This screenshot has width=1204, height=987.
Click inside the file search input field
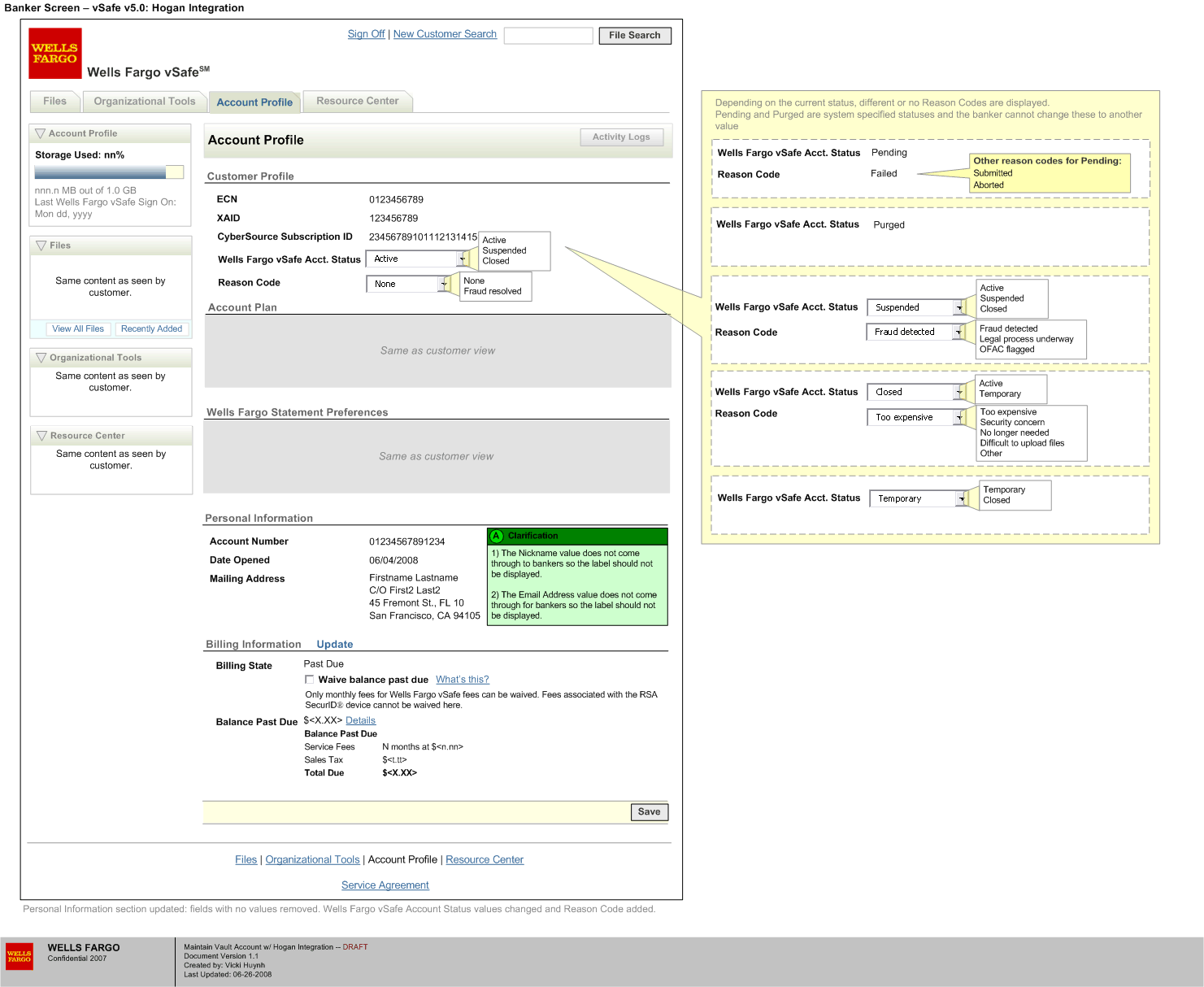548,36
